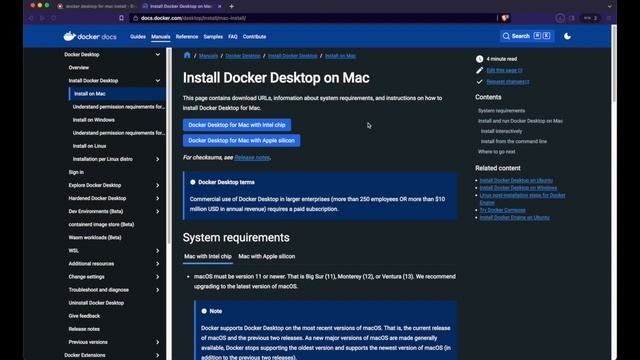Collapse the Docker Desktop sidebar section
The height and width of the screenshot is (360, 640).
tap(158, 54)
